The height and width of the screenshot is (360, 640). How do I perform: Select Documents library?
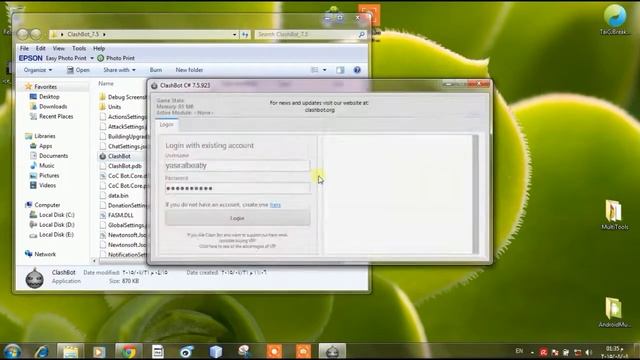tap(53, 156)
